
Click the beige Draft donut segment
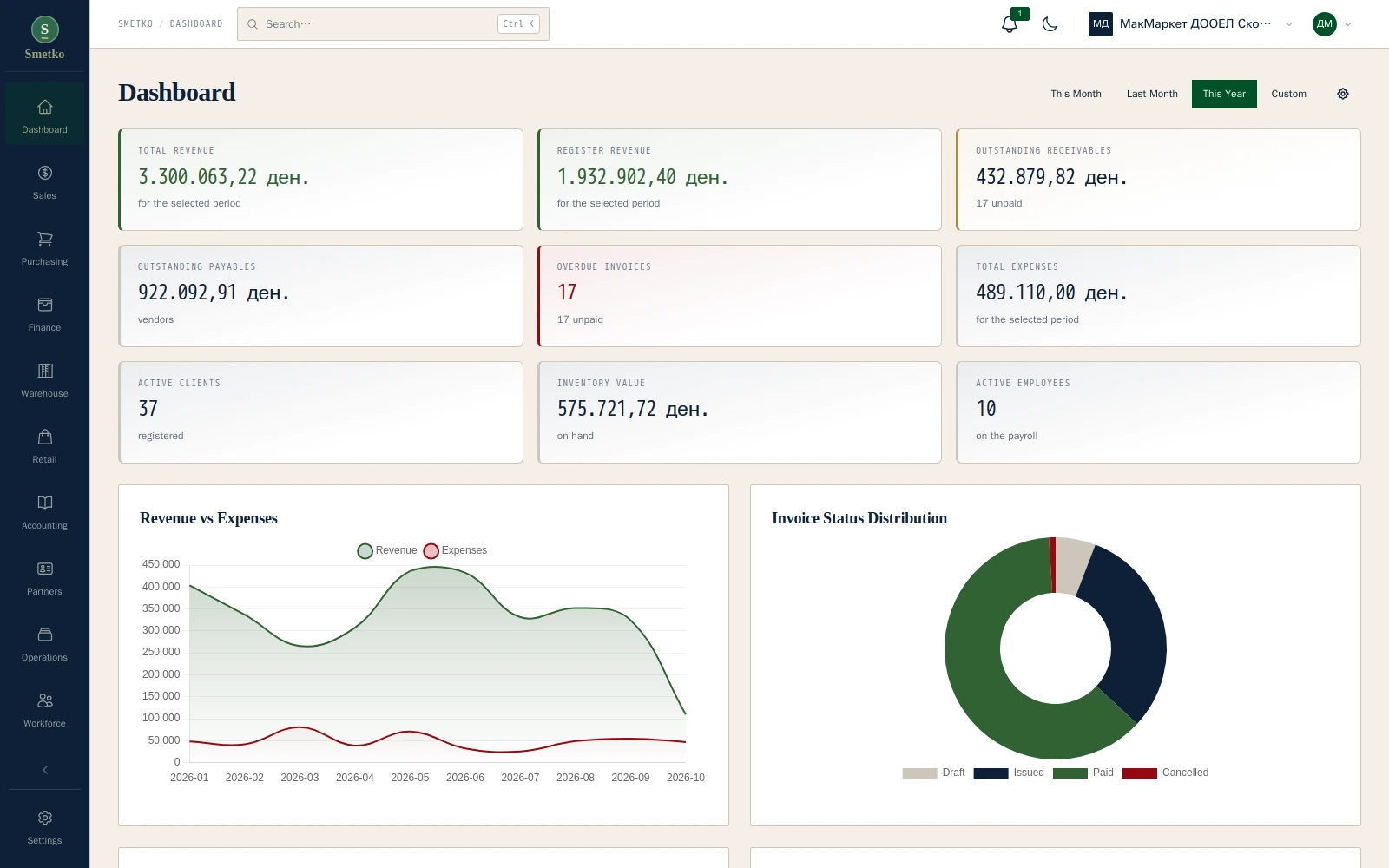click(x=1072, y=565)
